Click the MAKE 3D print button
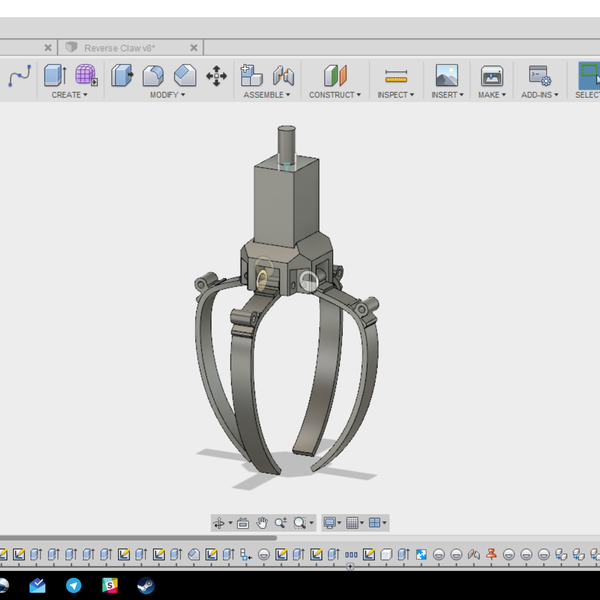The width and height of the screenshot is (600, 600). (x=491, y=76)
